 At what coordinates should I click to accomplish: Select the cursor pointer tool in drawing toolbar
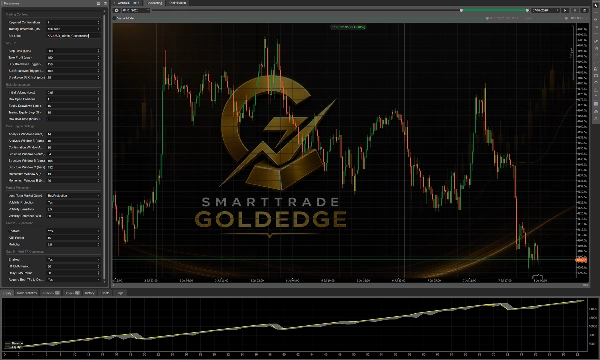tap(596, 5)
